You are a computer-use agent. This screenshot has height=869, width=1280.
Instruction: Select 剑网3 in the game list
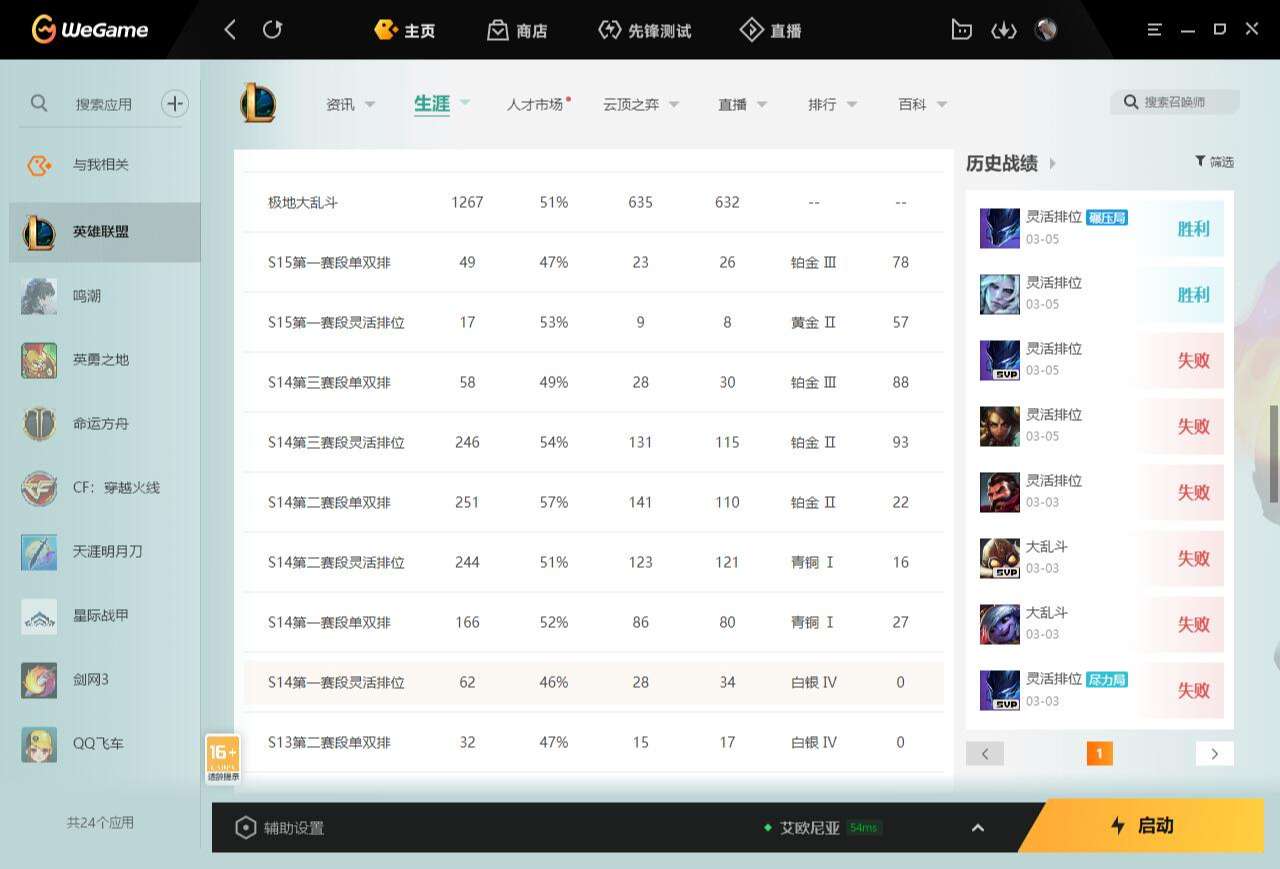tap(105, 680)
